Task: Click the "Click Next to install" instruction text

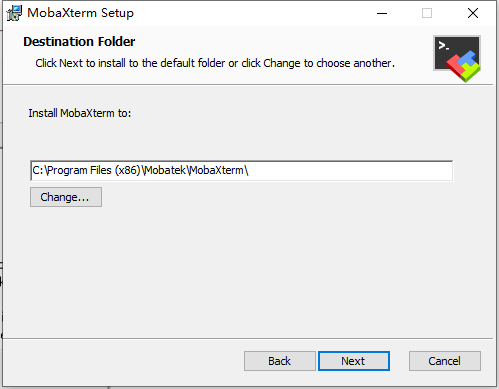Action: [x=215, y=63]
